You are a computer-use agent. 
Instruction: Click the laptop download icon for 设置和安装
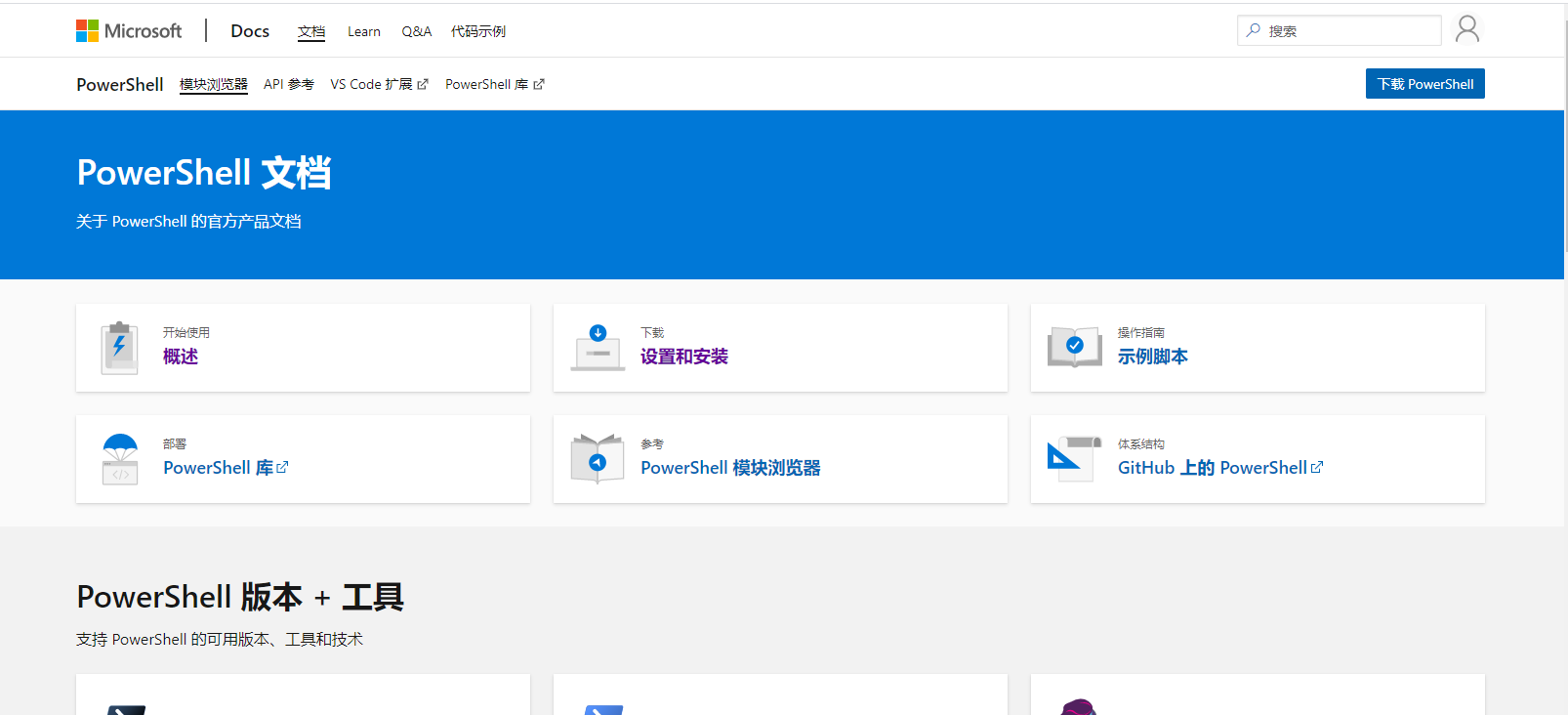(x=598, y=348)
